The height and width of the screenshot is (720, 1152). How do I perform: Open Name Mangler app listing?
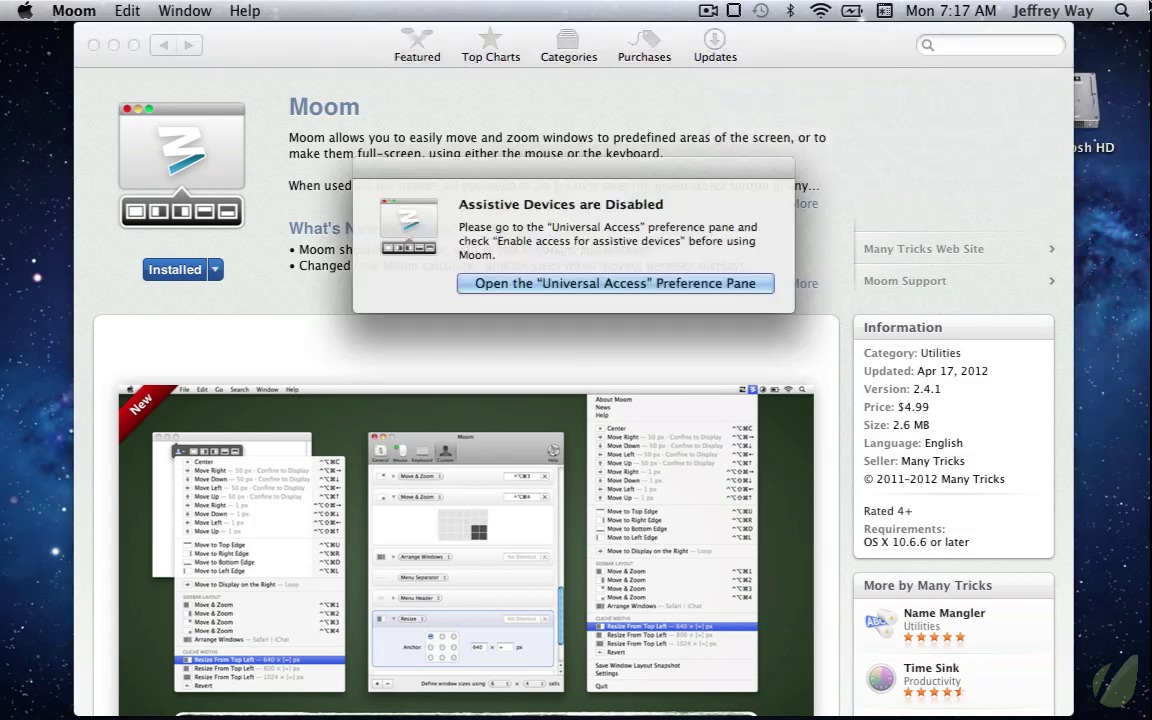coord(944,613)
